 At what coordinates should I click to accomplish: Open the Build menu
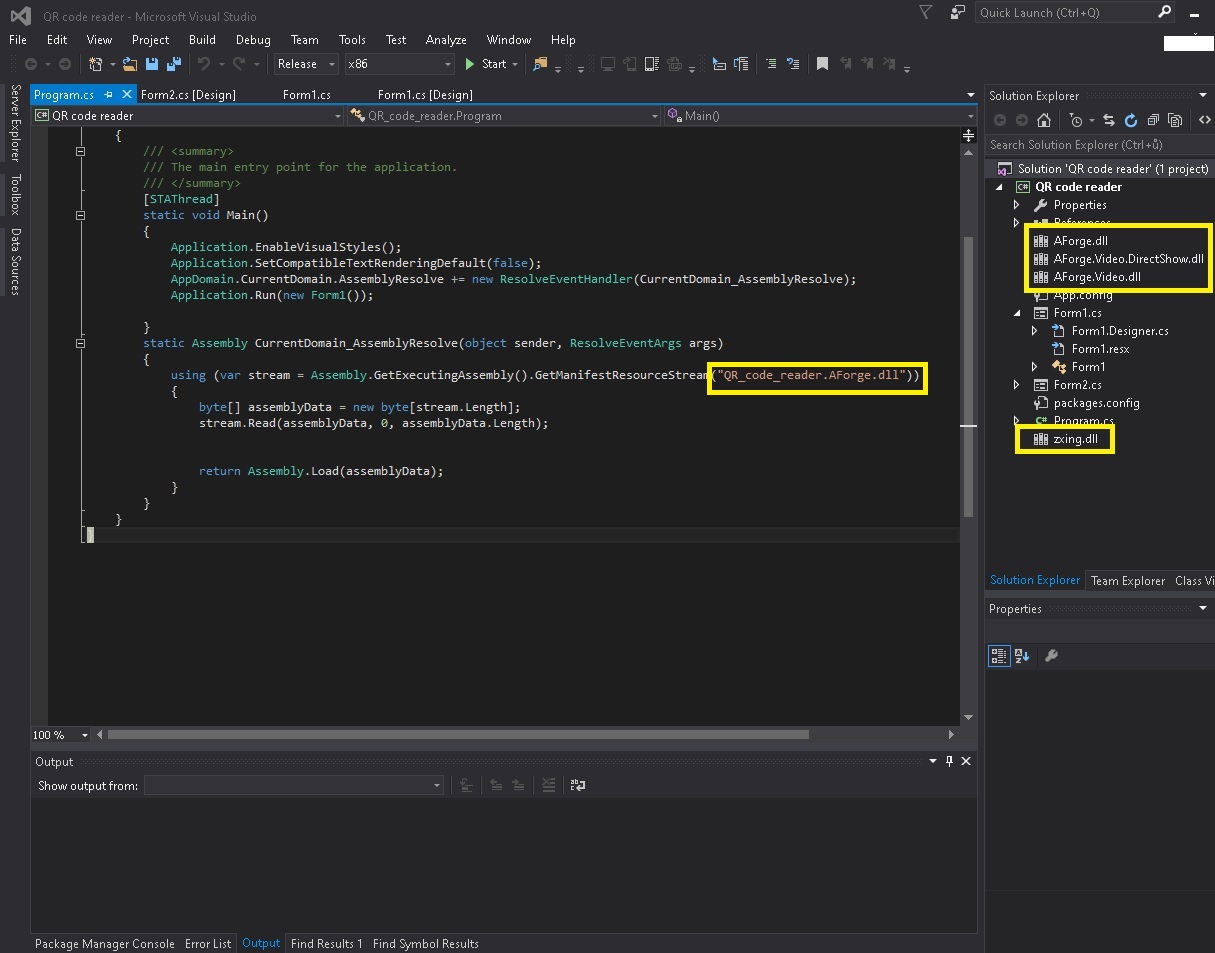click(x=202, y=40)
